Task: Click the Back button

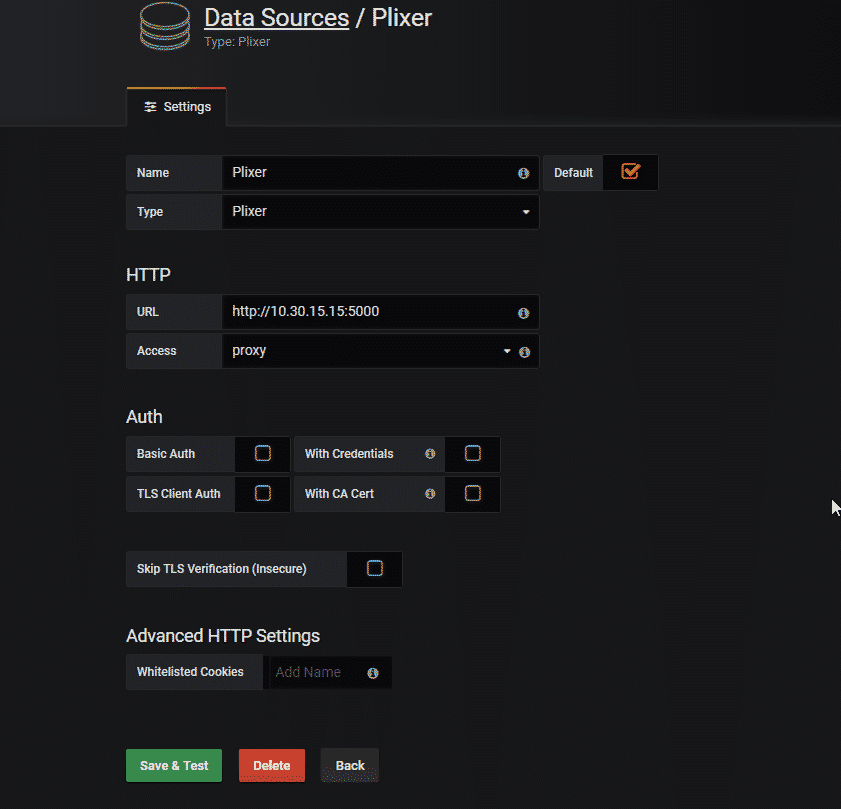Action: coord(350,766)
